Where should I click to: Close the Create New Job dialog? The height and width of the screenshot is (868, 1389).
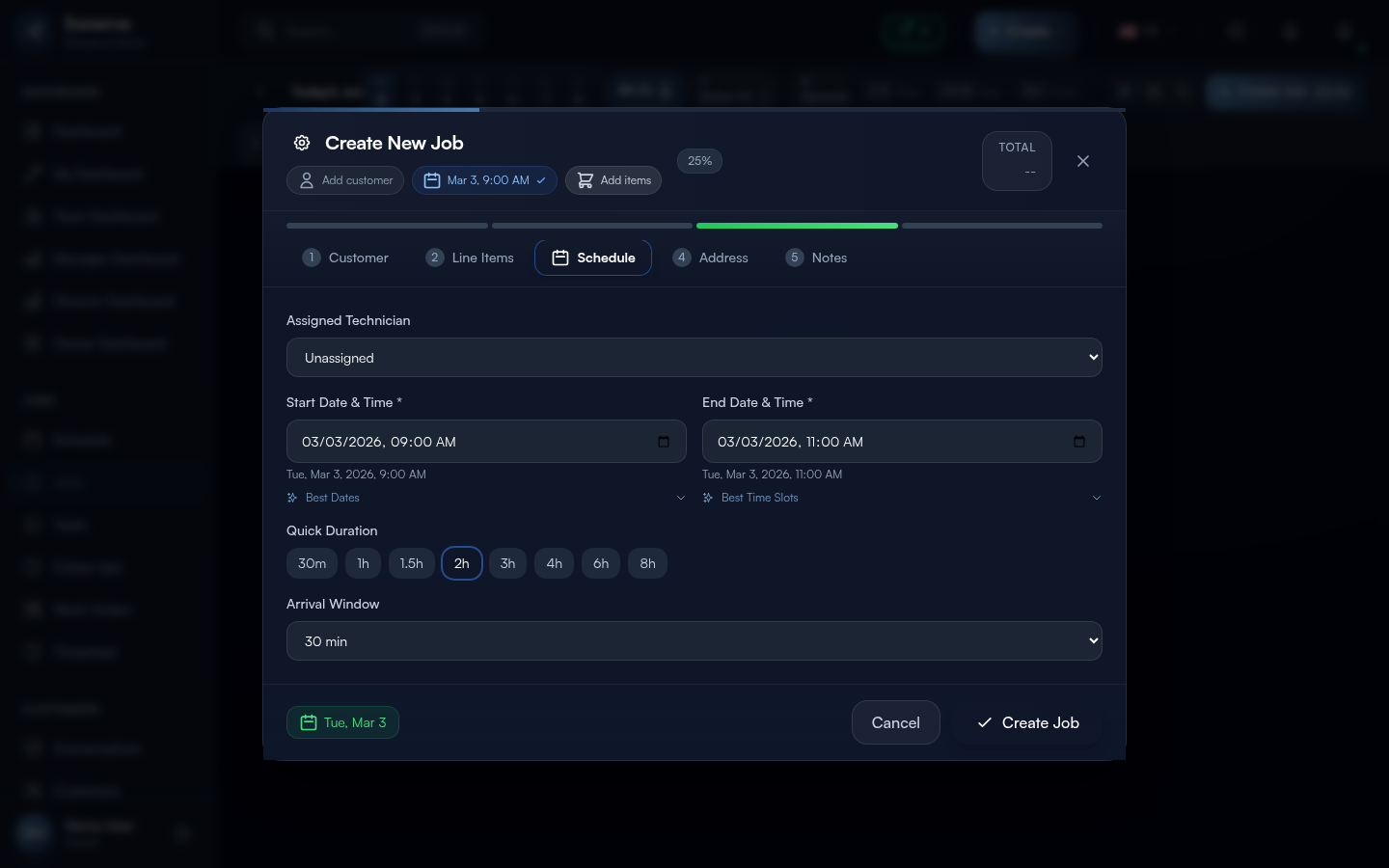(1083, 161)
